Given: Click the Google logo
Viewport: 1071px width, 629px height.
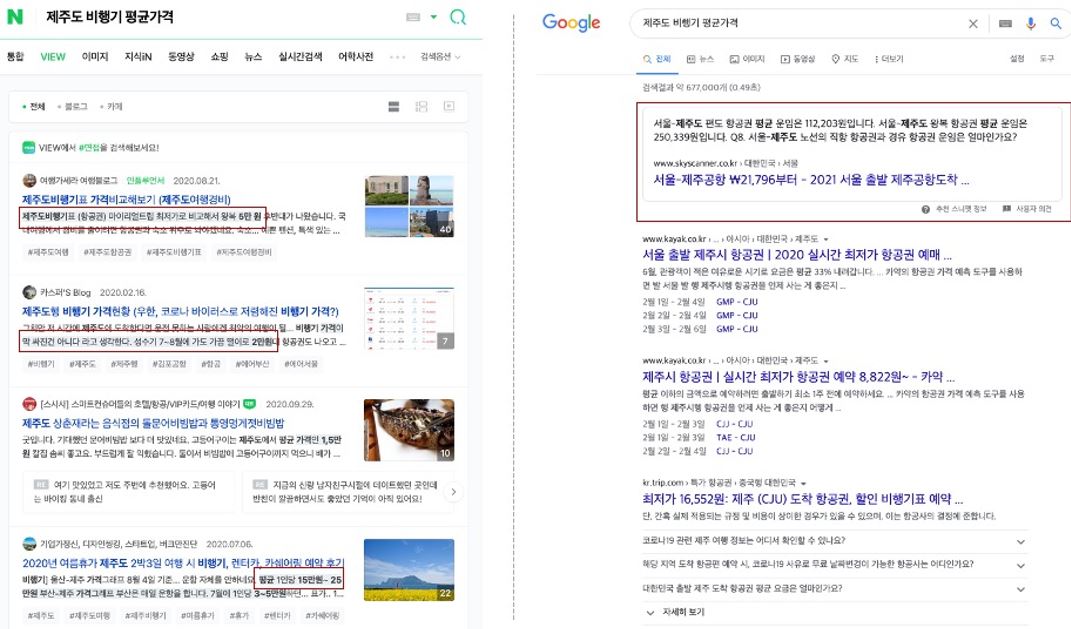Looking at the screenshot, I should (x=571, y=23).
